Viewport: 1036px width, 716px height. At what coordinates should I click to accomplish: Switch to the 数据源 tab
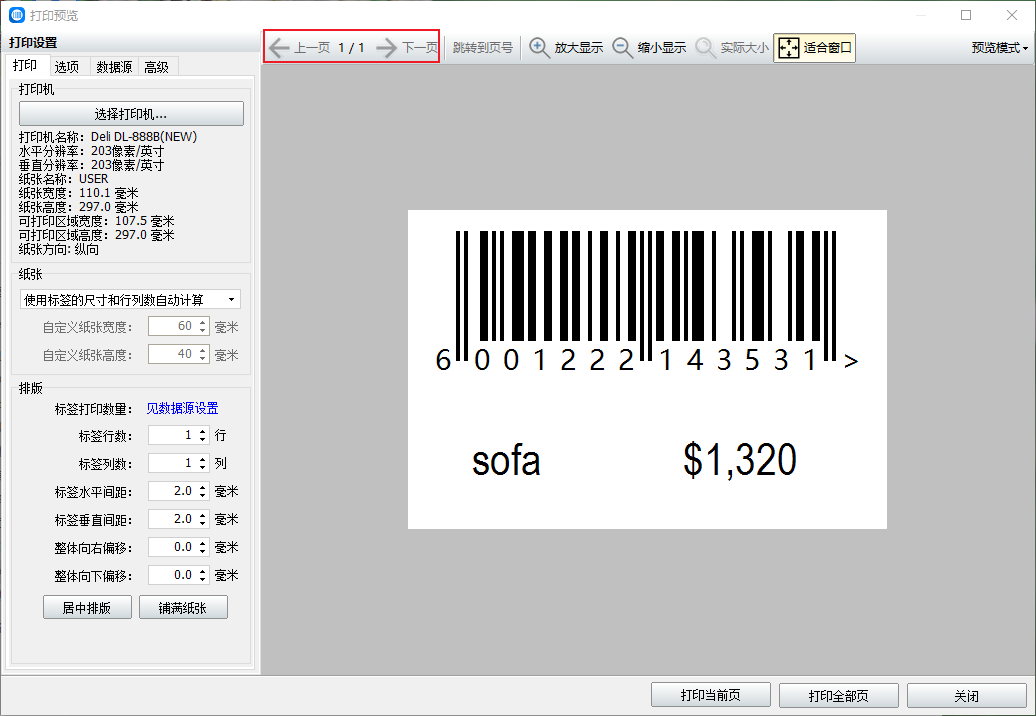[x=114, y=67]
